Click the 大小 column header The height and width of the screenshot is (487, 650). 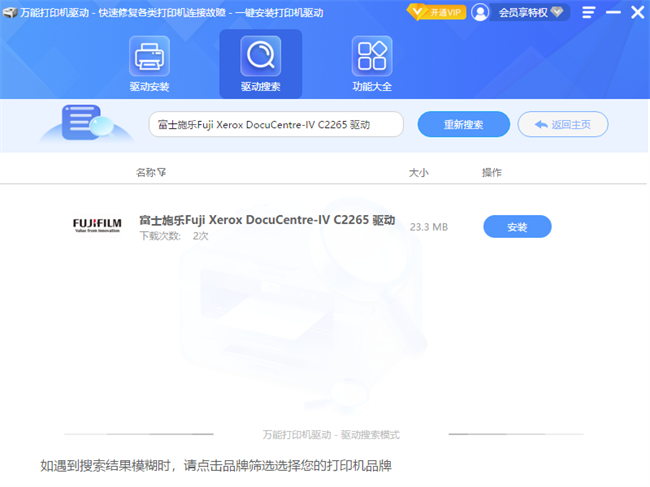418,173
